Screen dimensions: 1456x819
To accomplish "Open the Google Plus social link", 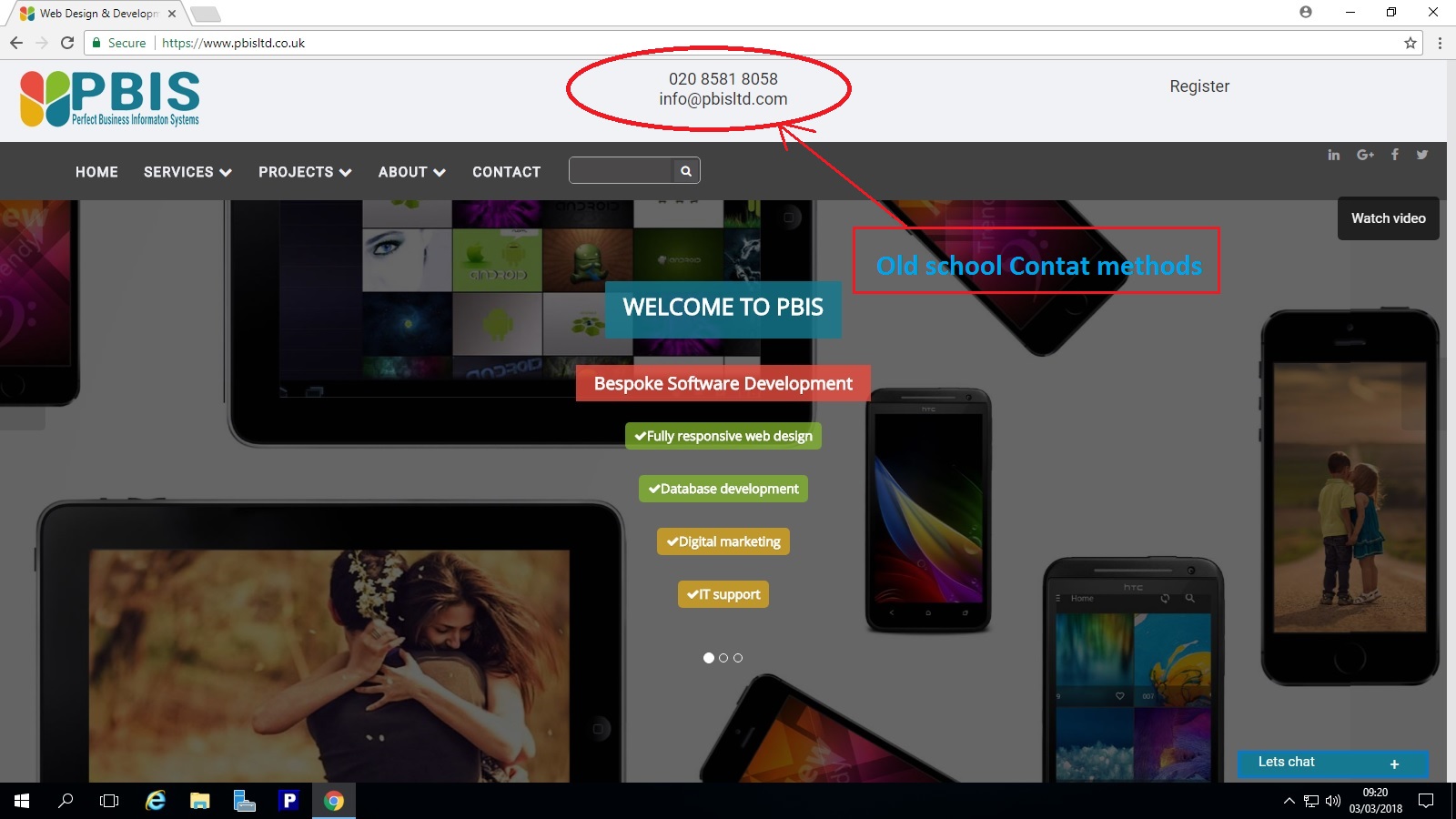I will 1365,155.
